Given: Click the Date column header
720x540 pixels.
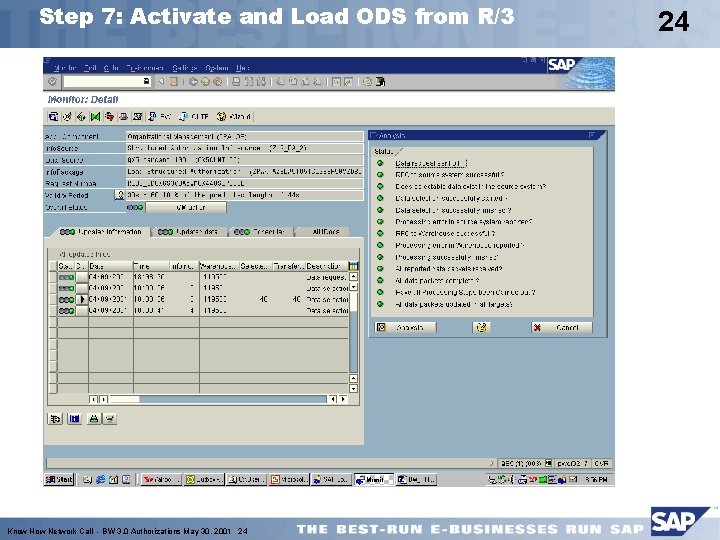Looking at the screenshot, I should 110,266.
